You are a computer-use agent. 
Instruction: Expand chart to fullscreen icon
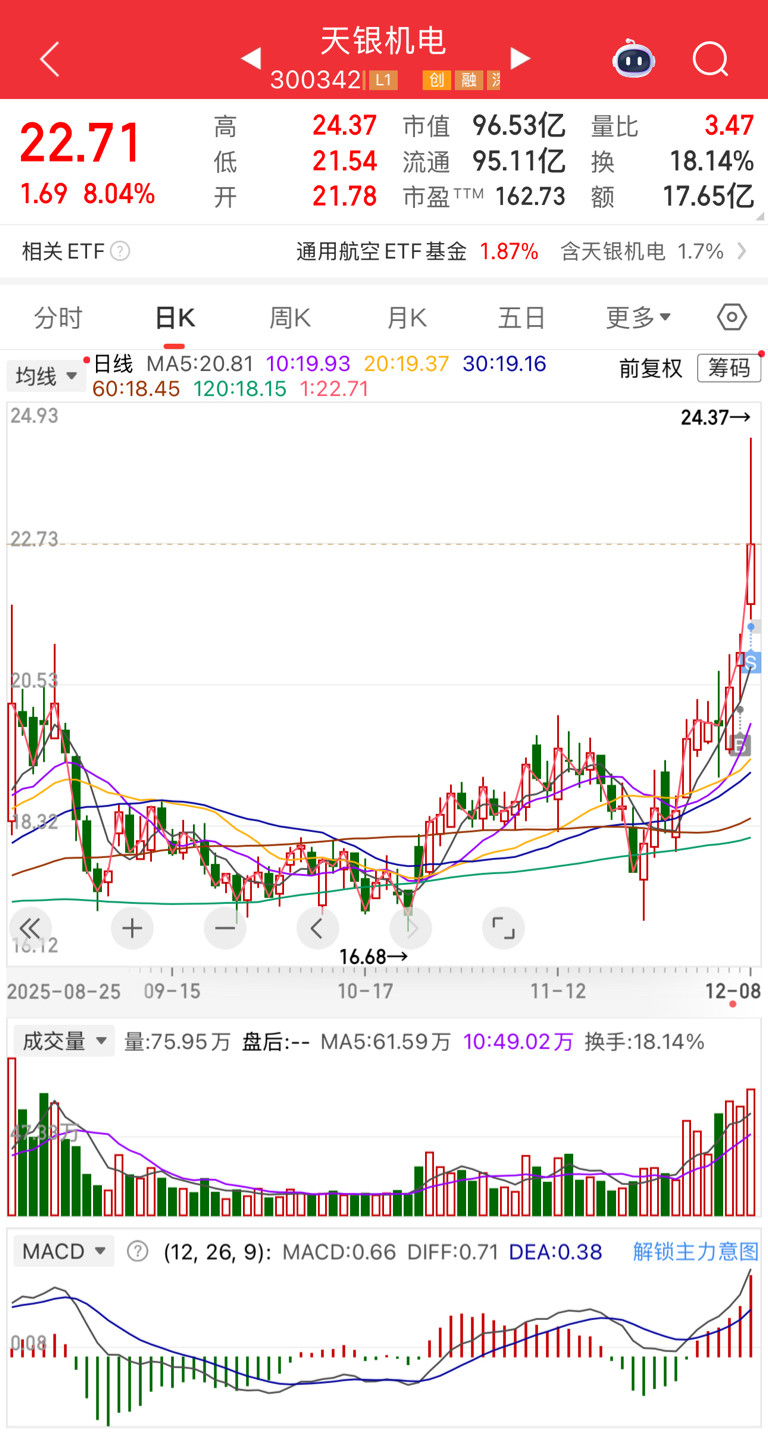pos(503,929)
